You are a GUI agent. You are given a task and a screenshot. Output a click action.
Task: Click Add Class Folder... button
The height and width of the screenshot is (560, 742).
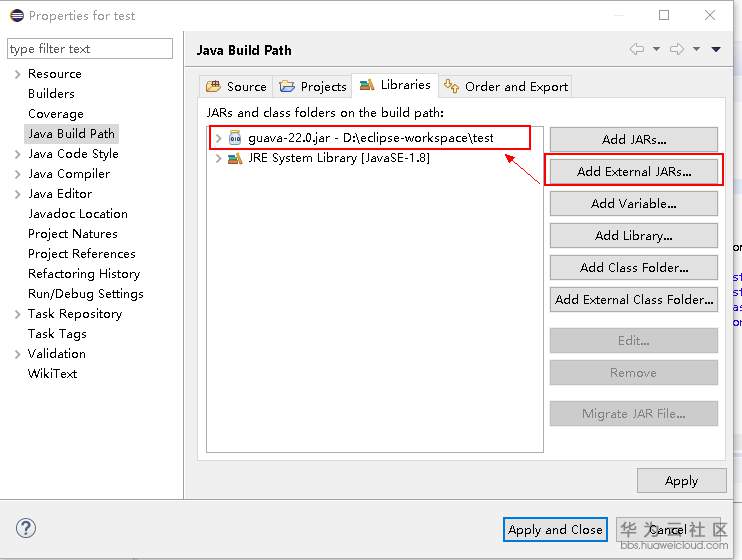(x=634, y=267)
